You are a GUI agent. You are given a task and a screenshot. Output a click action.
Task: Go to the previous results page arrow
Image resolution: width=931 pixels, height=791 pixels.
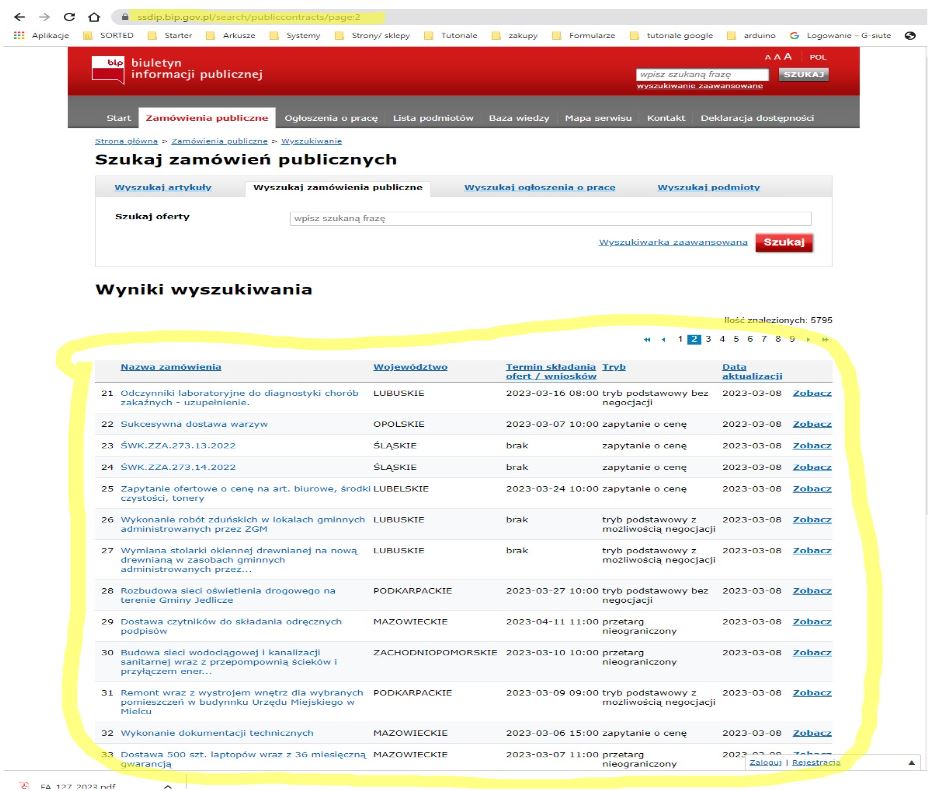(663, 340)
